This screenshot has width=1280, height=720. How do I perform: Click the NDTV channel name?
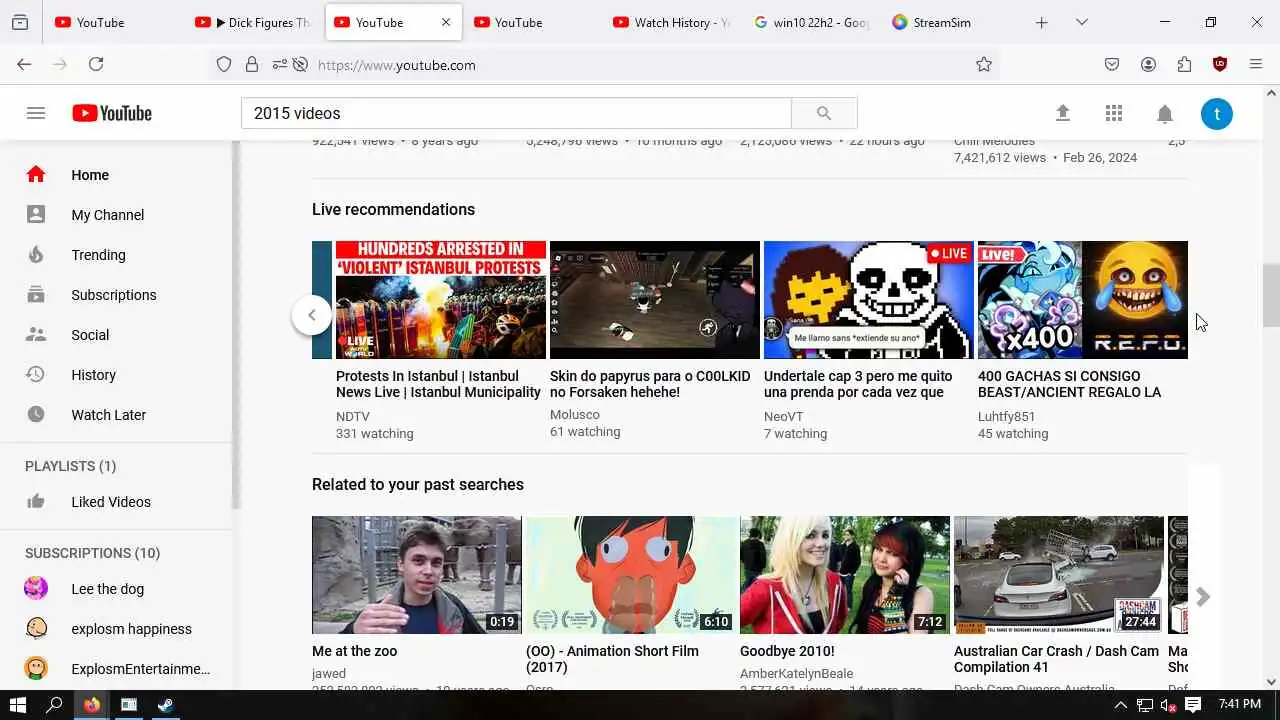(x=352, y=416)
